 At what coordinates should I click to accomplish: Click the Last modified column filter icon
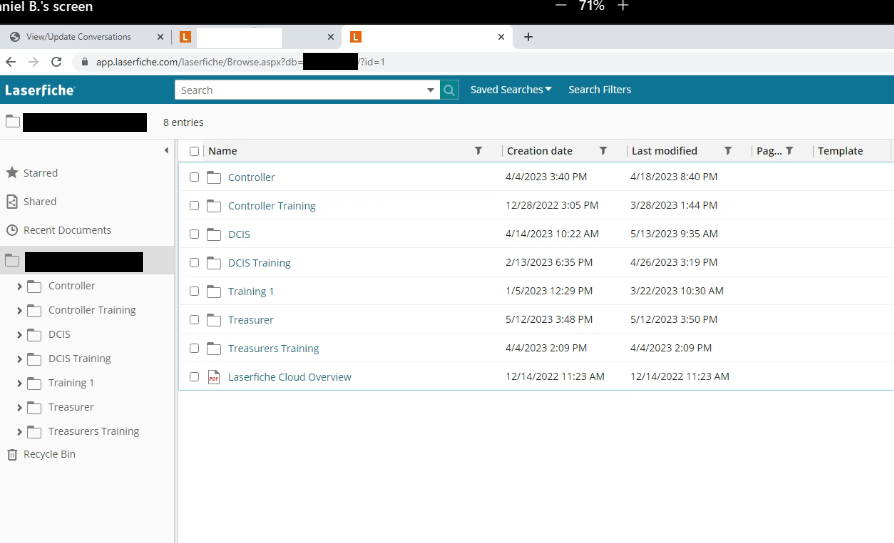pyautogui.click(x=728, y=151)
